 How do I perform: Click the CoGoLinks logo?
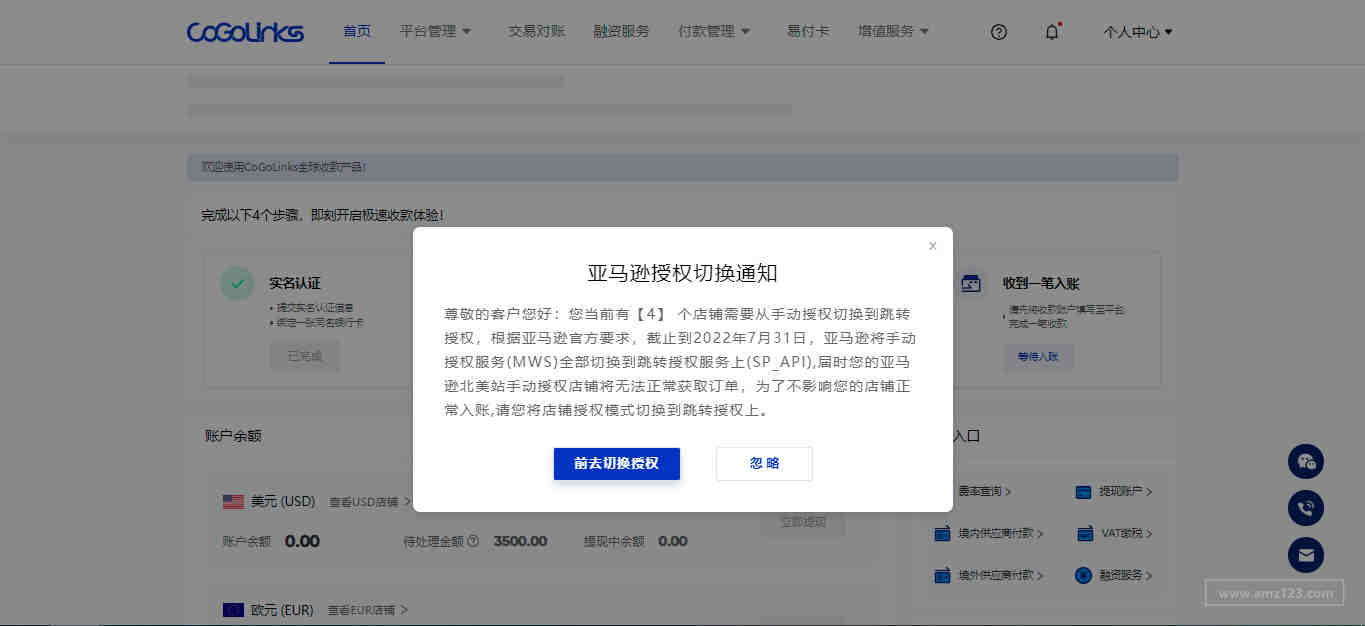tap(245, 32)
